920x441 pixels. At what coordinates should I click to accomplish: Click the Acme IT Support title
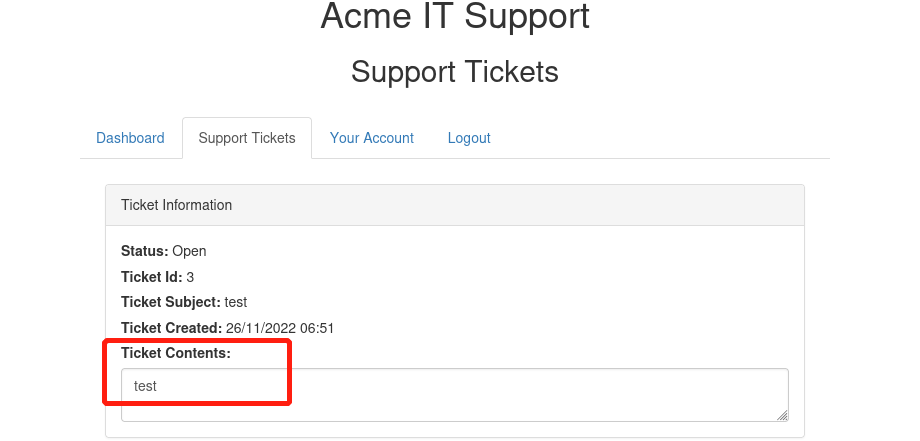[455, 17]
